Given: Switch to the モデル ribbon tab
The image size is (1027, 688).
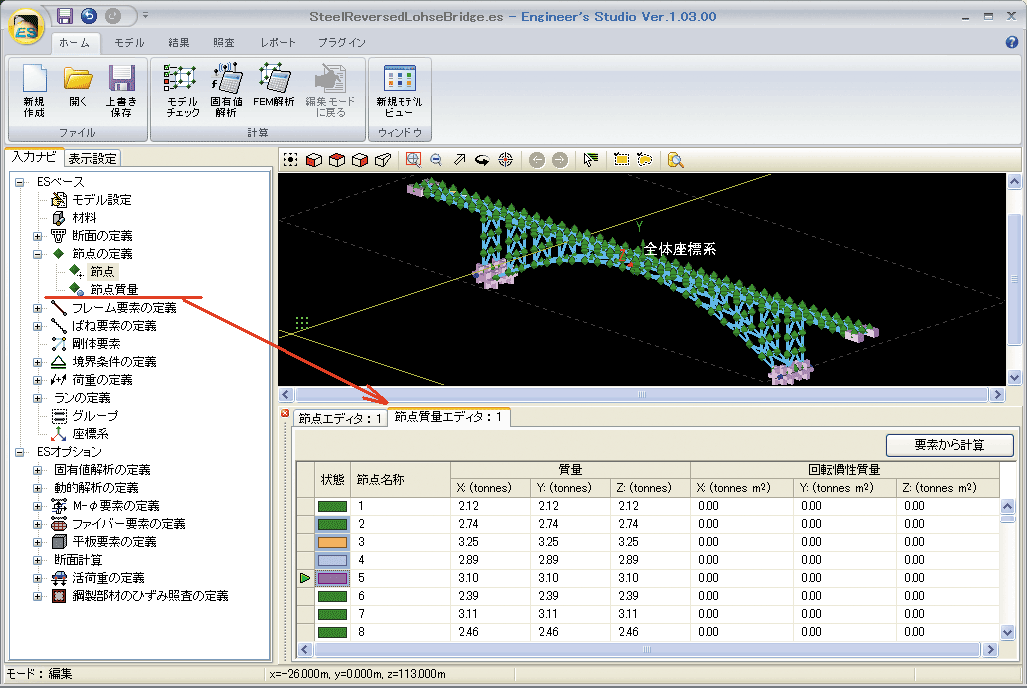Looking at the screenshot, I should pyautogui.click(x=129, y=43).
